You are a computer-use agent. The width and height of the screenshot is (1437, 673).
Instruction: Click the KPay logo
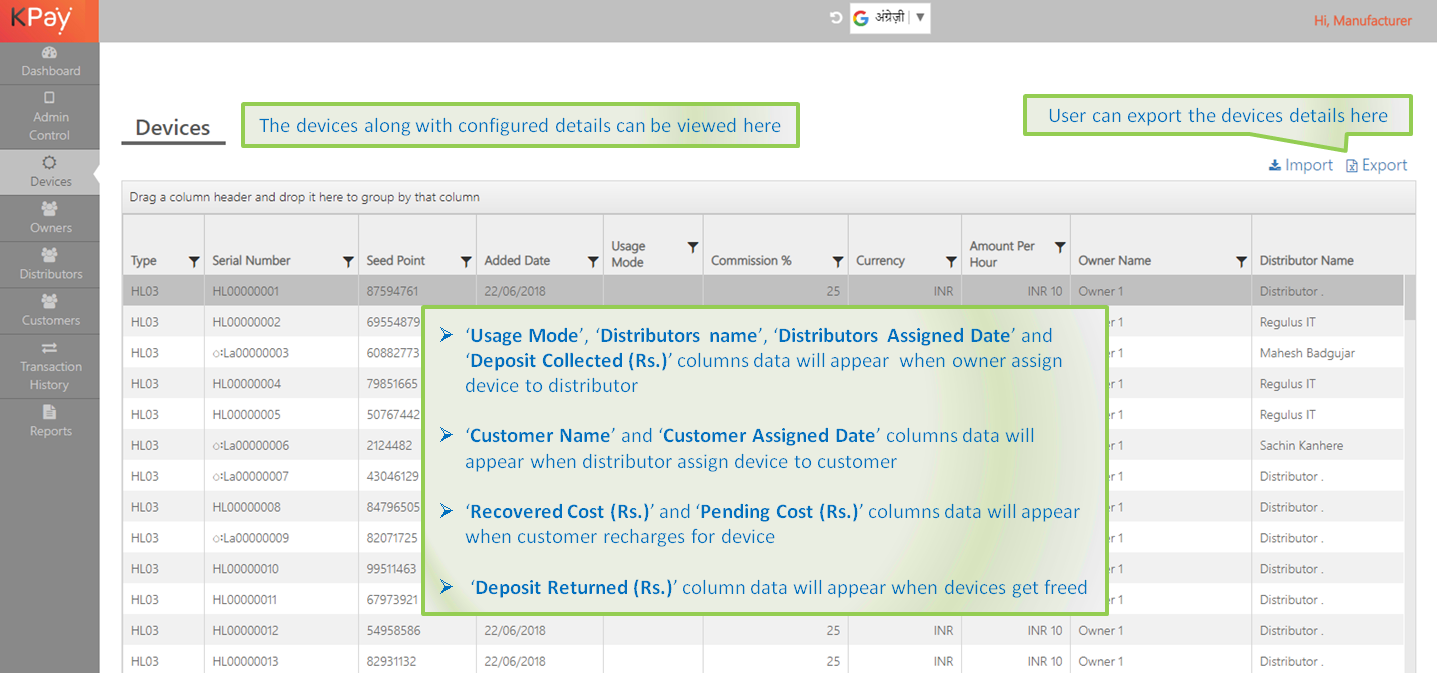pyautogui.click(x=42, y=20)
